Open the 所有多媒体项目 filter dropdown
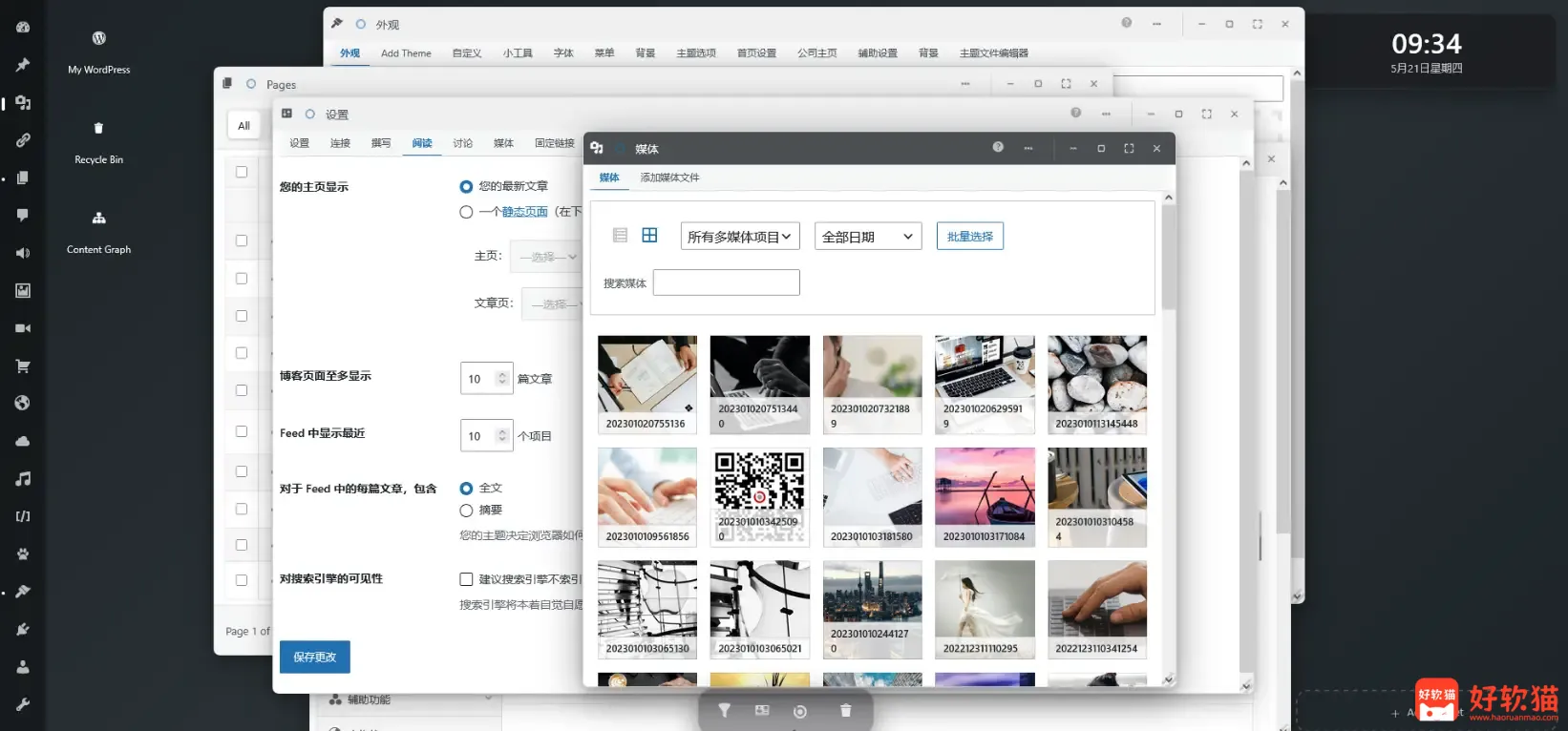This screenshot has height=731, width=1568. (740, 237)
